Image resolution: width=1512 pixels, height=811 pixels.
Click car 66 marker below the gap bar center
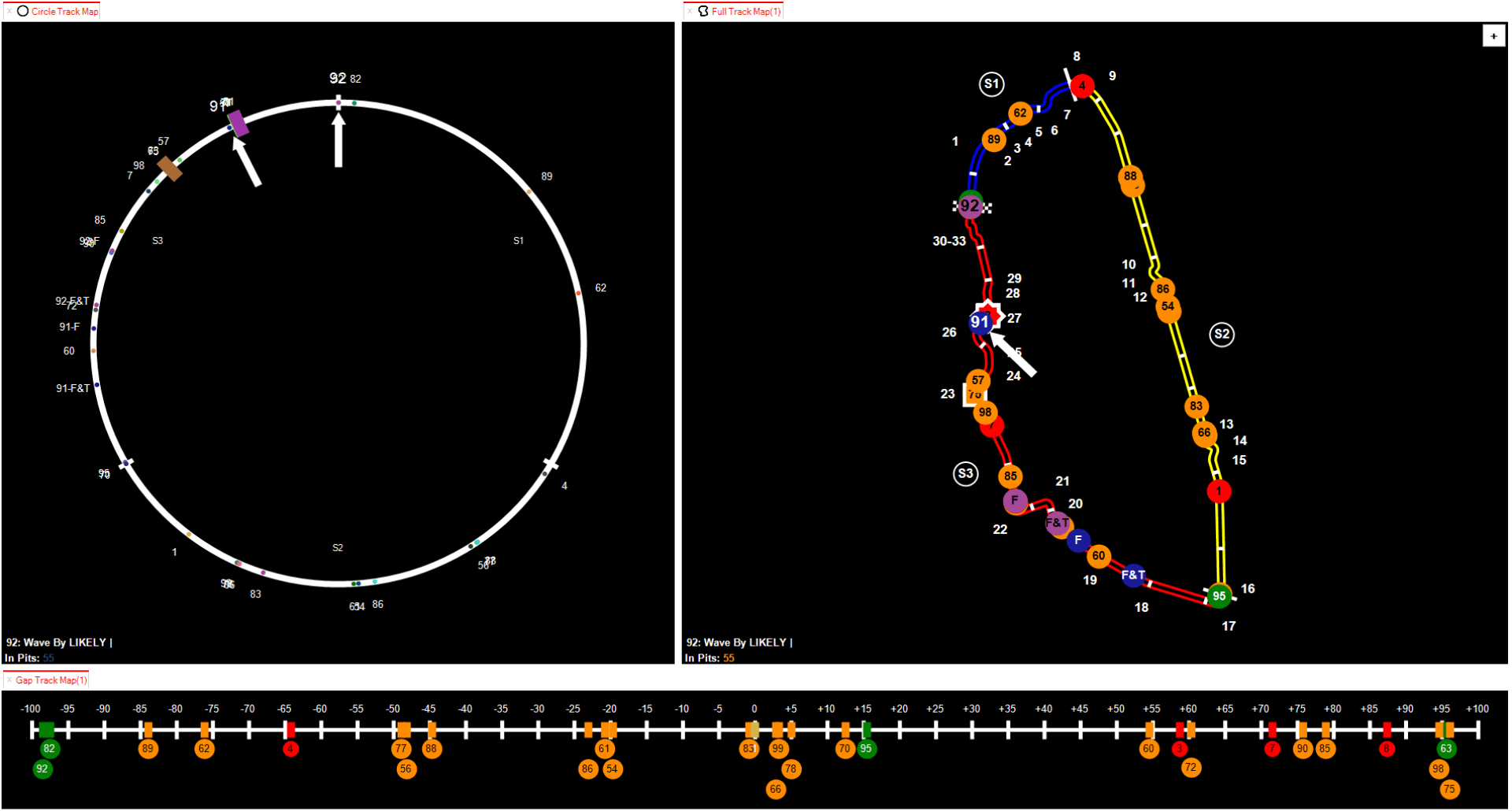coord(776,788)
